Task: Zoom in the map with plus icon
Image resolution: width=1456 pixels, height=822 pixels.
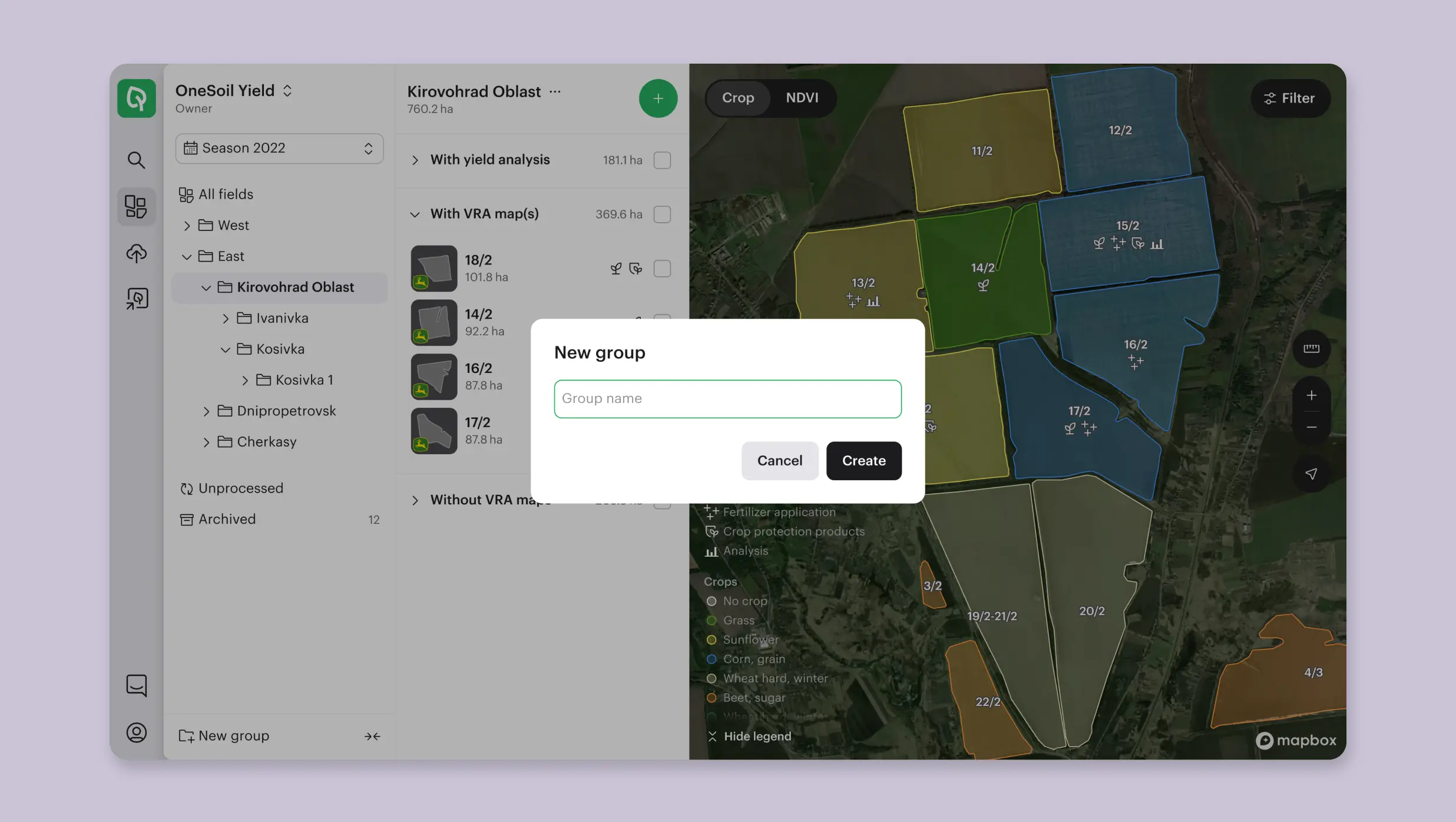Action: tap(1311, 395)
